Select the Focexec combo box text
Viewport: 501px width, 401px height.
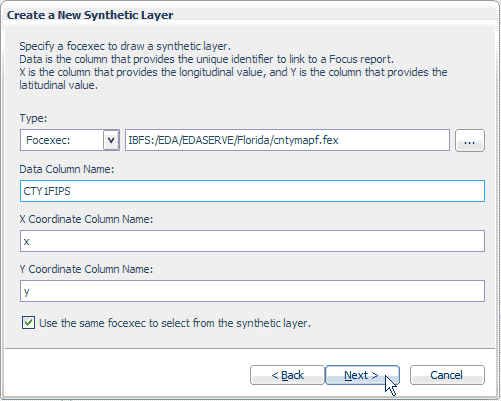click(x=48, y=140)
